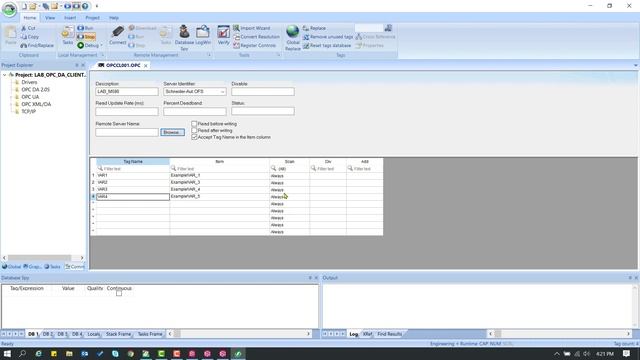The image size is (640, 360).
Task: Open the Tools group dialog launcher
Action: coord(279,55)
